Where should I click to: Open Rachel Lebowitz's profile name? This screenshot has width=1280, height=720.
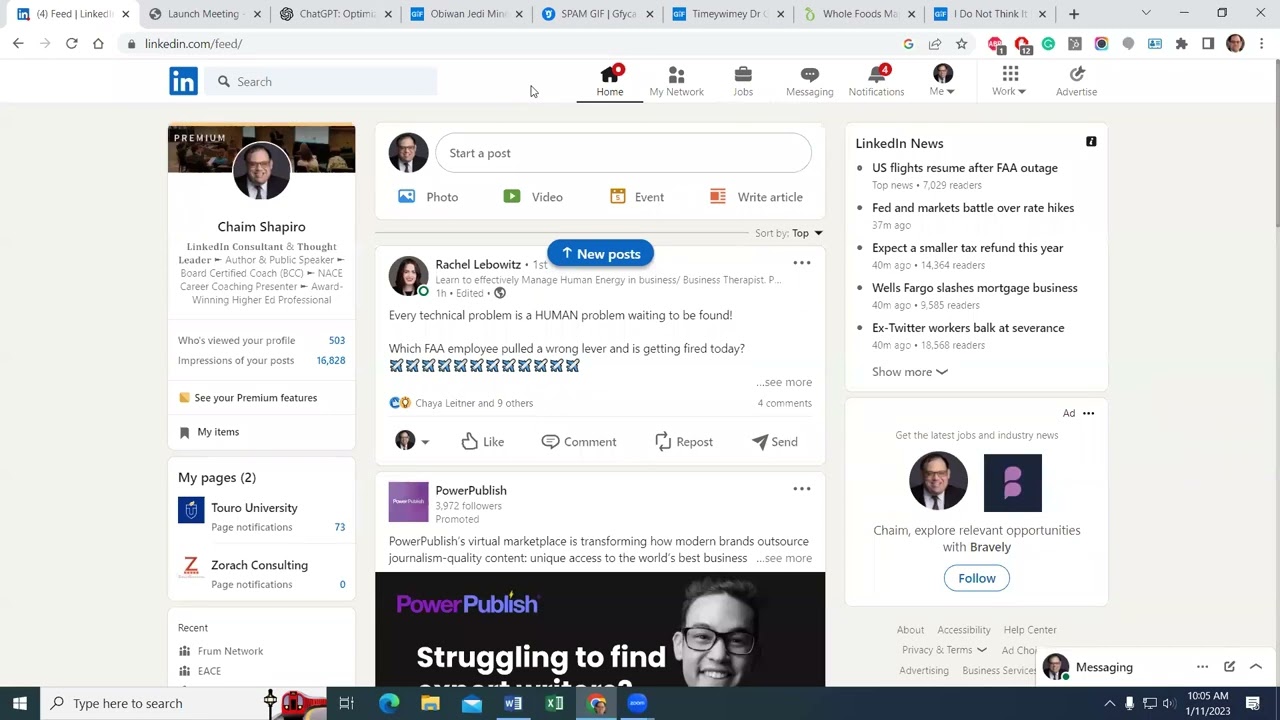coord(478,264)
